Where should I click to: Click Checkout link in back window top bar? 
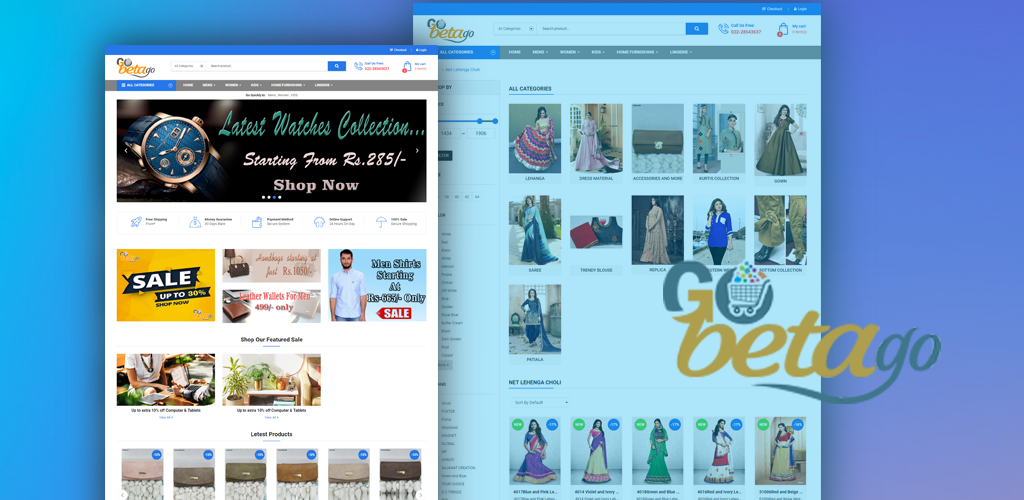coord(772,9)
